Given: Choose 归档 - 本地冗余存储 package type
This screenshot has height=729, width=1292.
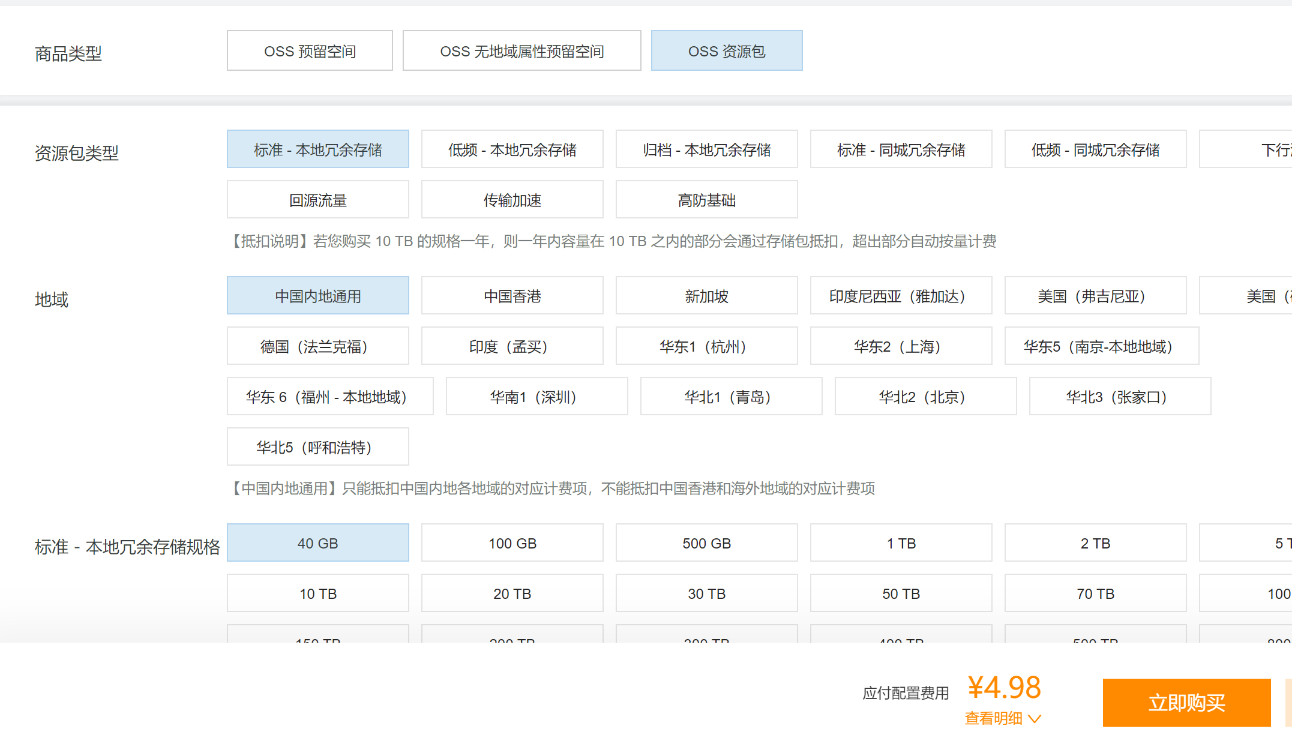Looking at the screenshot, I should click(707, 149).
